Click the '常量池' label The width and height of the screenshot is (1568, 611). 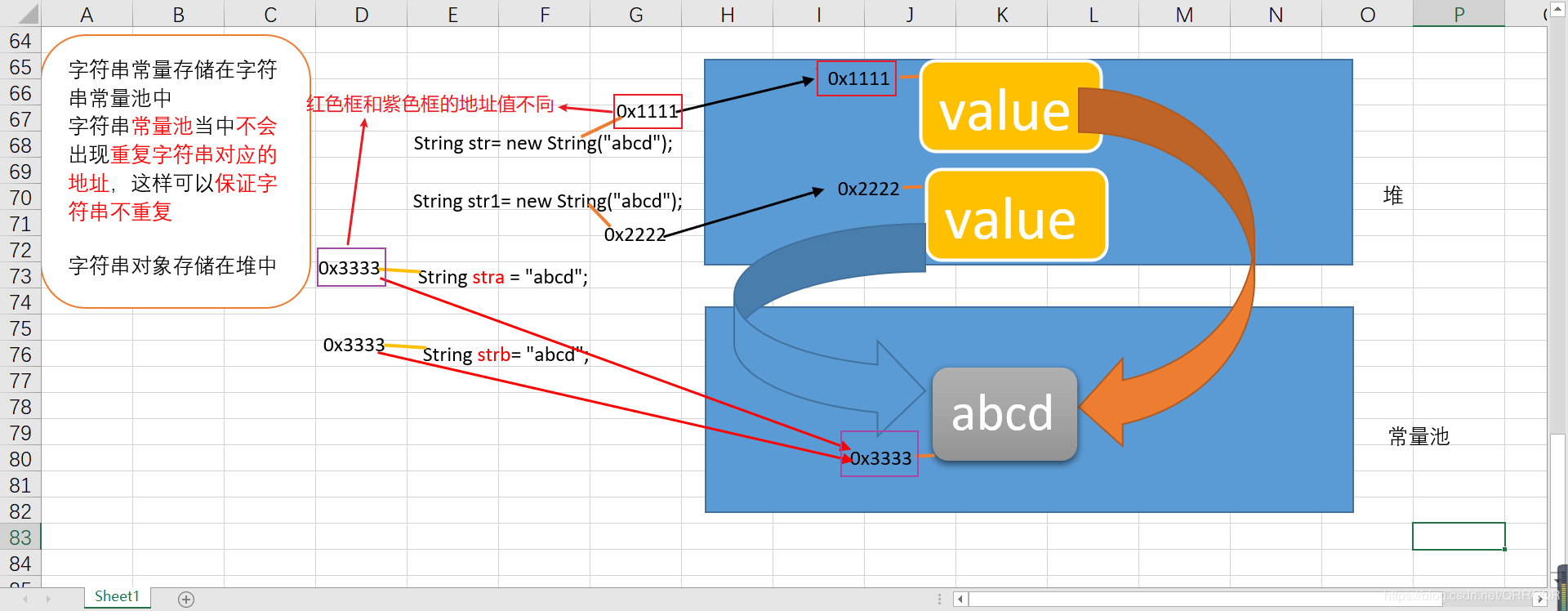point(1419,436)
